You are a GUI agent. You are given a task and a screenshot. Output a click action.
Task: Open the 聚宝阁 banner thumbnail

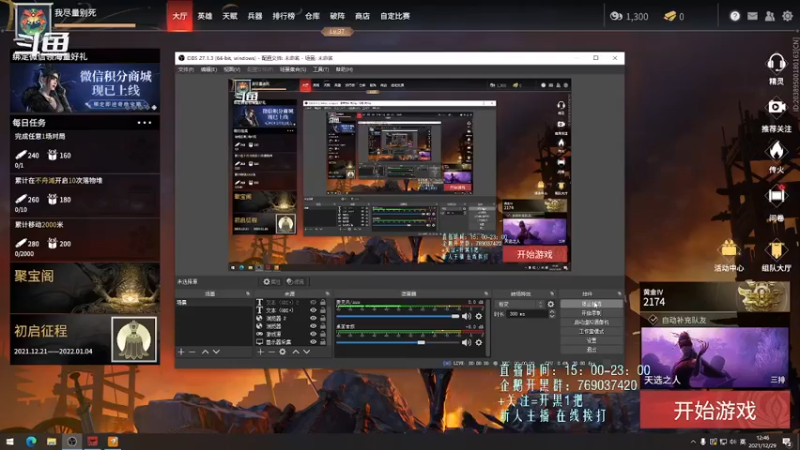pyautogui.click(x=85, y=288)
